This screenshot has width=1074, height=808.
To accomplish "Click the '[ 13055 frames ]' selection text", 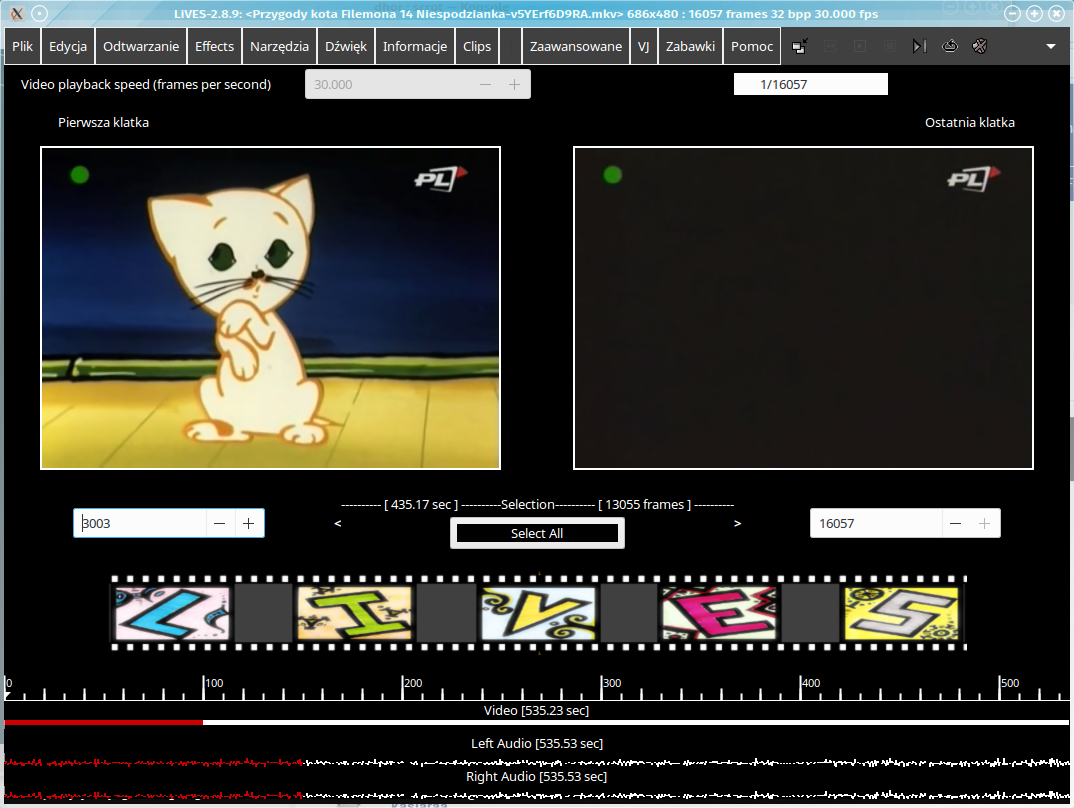I will pyautogui.click(x=645, y=505).
